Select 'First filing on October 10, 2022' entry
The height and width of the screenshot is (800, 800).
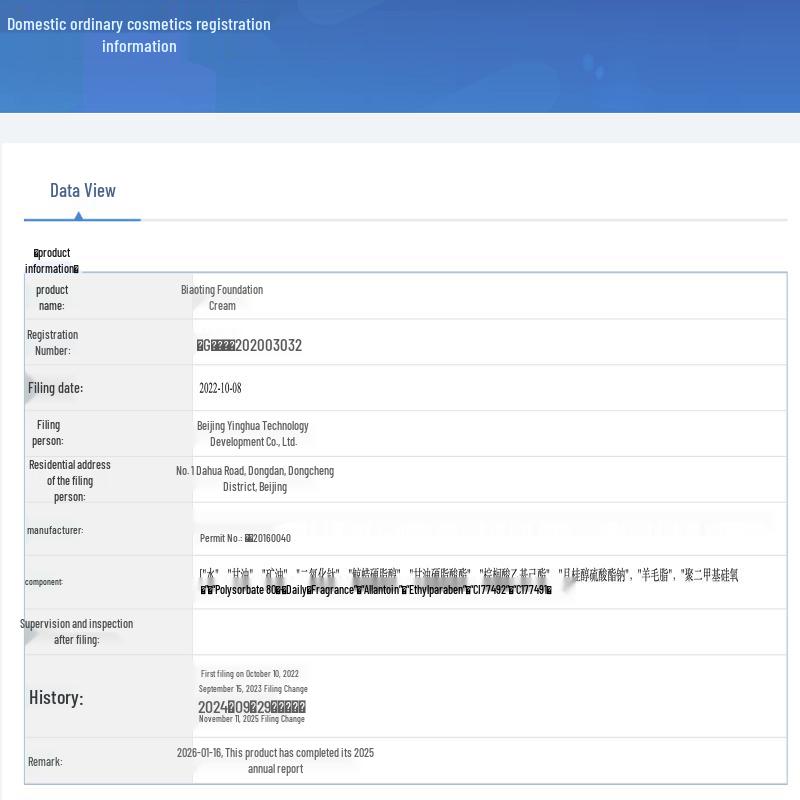tap(250, 674)
